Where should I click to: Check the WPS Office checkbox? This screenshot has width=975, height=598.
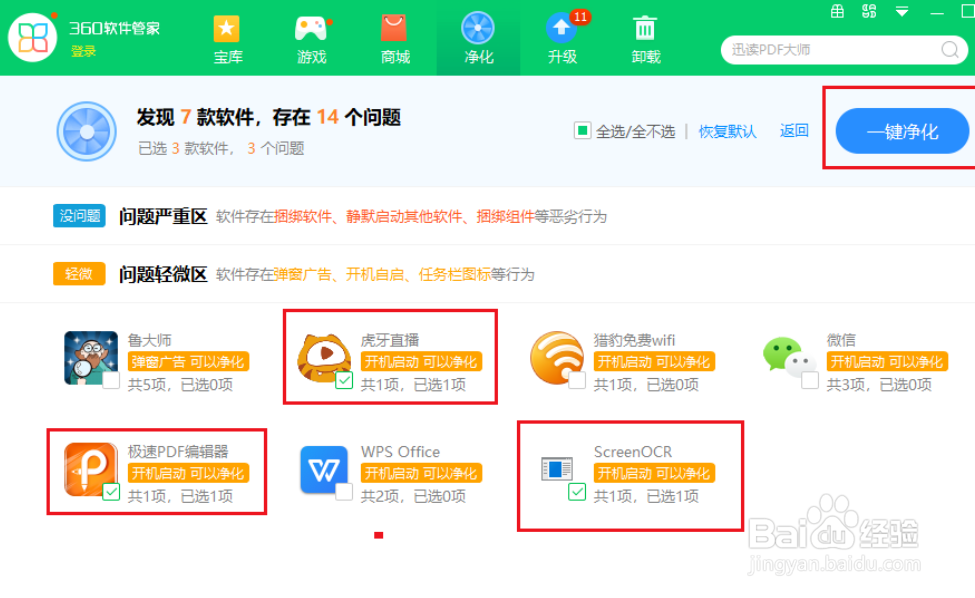point(344,492)
